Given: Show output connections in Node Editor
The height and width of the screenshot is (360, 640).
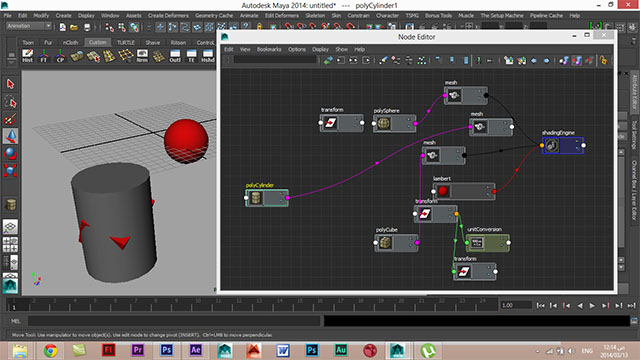Looking at the screenshot, I should click(366, 60).
